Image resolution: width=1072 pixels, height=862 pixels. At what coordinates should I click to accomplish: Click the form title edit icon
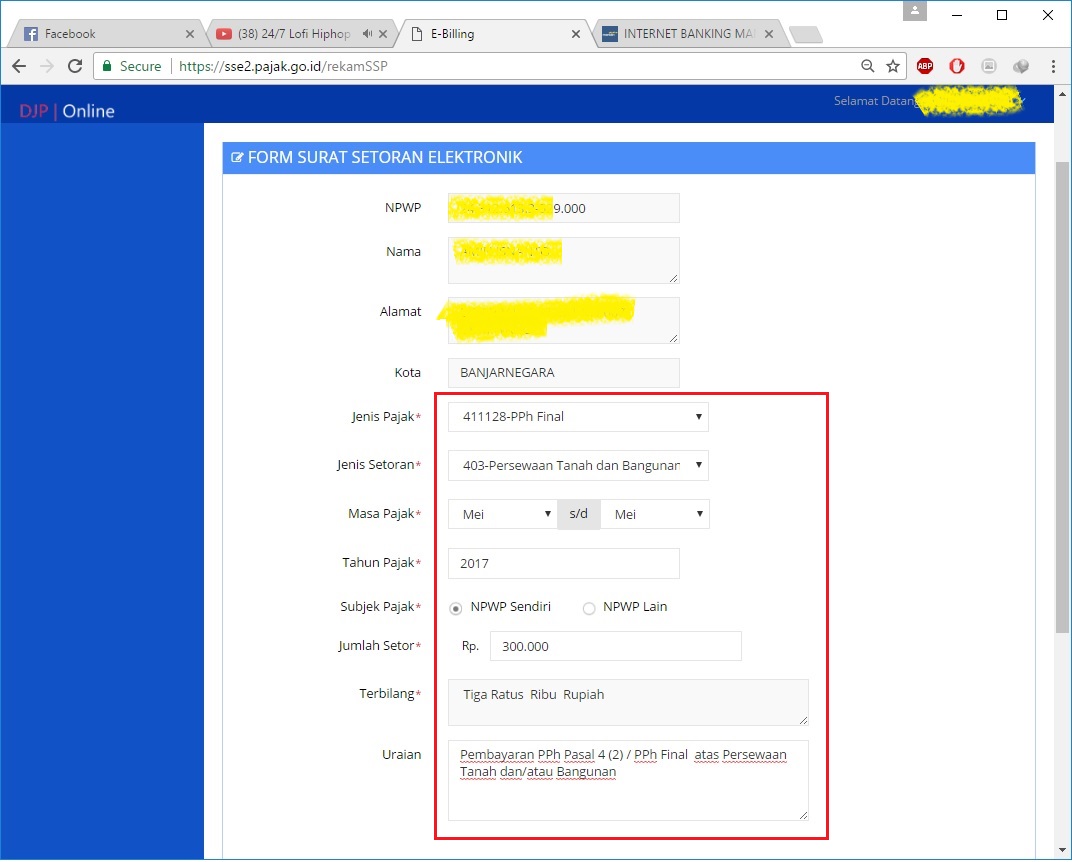pos(237,158)
